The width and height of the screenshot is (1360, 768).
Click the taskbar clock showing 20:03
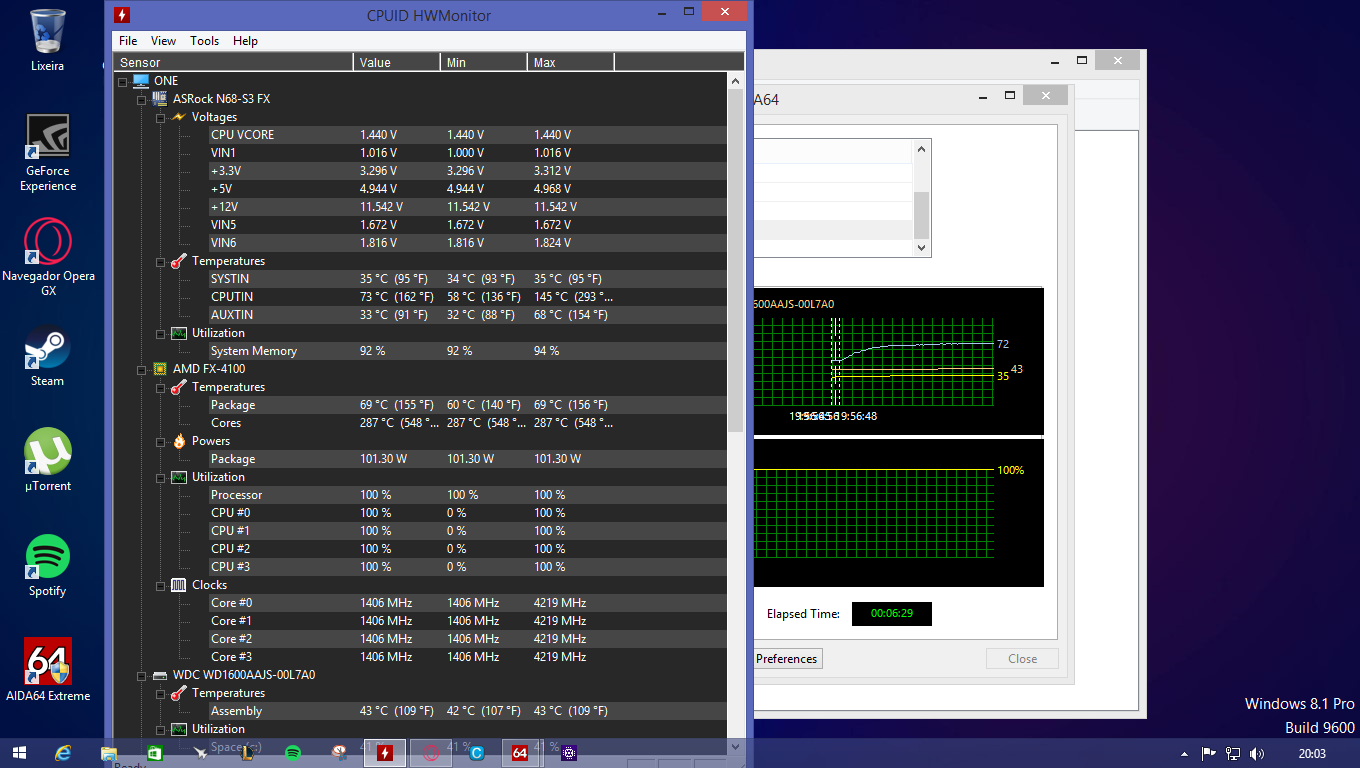[x=1311, y=753]
